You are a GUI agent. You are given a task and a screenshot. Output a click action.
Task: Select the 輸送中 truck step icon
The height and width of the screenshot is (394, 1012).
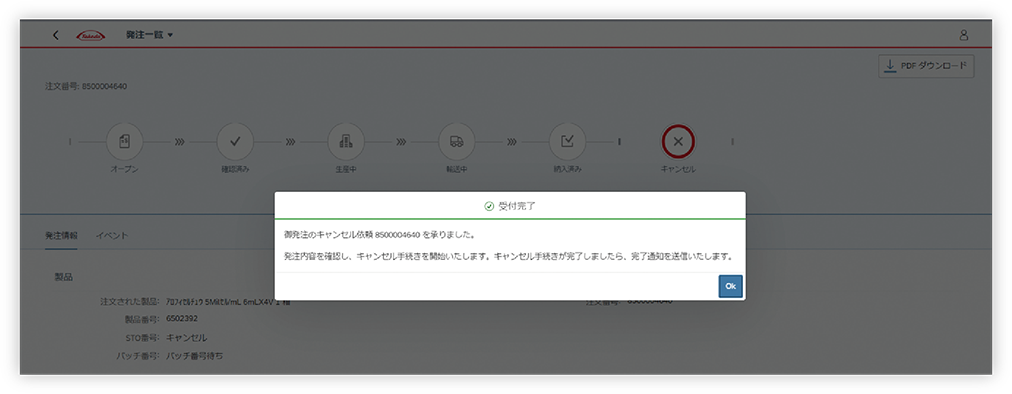(457, 141)
